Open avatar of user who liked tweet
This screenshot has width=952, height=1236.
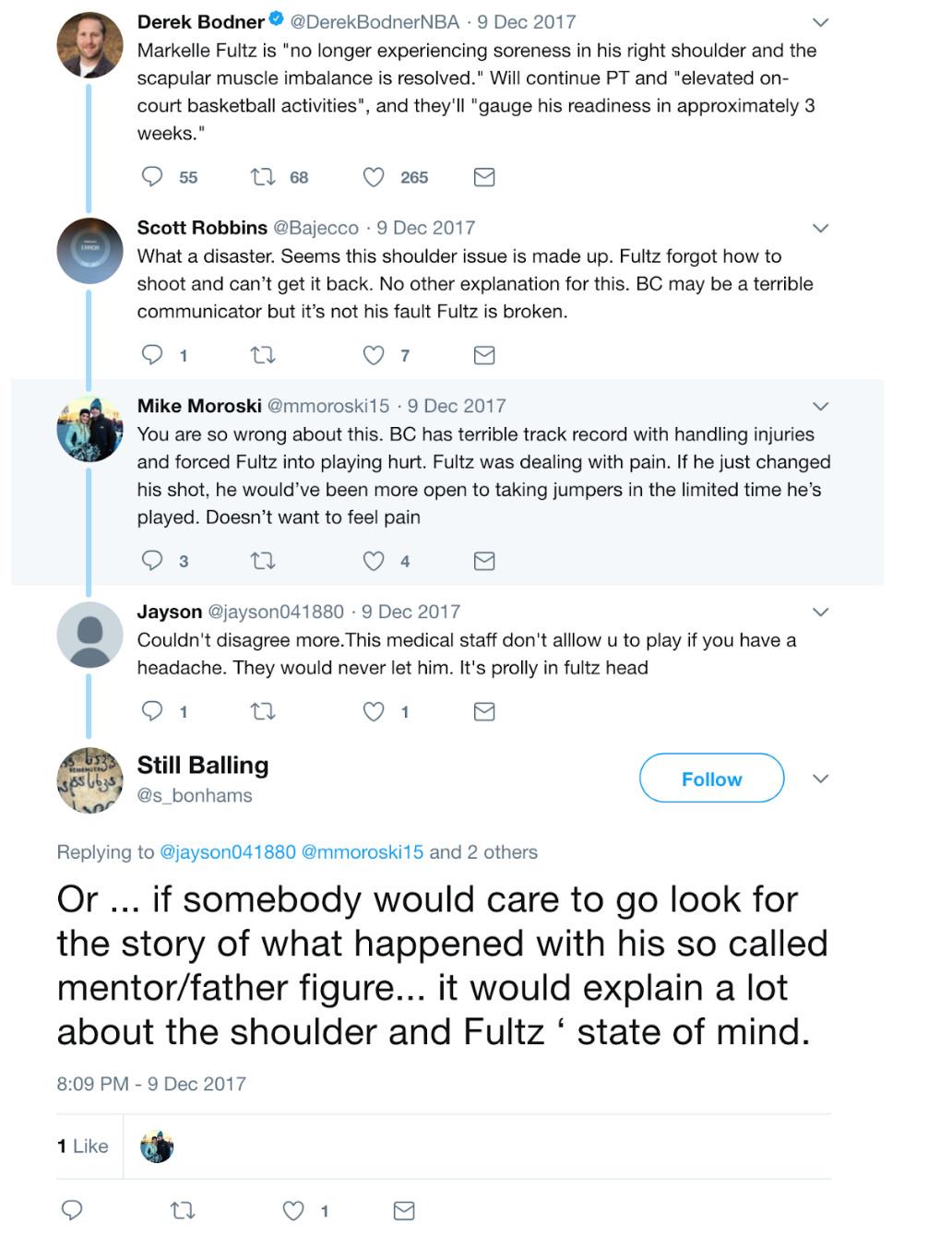tap(157, 1147)
